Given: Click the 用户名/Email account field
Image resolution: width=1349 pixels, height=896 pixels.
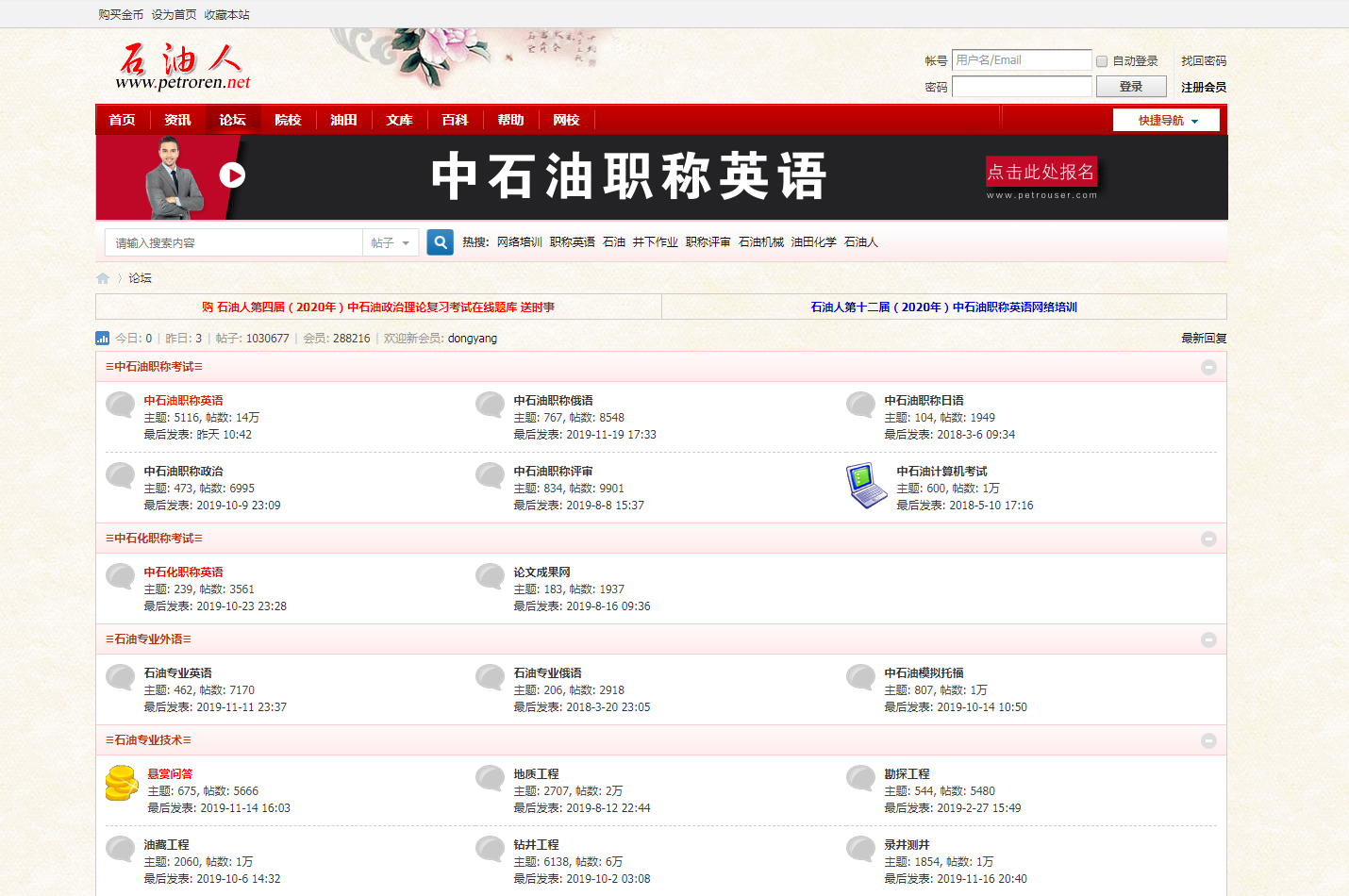Looking at the screenshot, I should [x=1022, y=60].
